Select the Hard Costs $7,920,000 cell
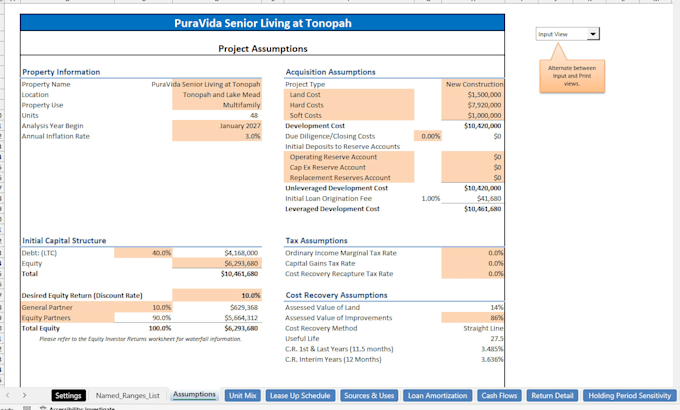 (473, 105)
